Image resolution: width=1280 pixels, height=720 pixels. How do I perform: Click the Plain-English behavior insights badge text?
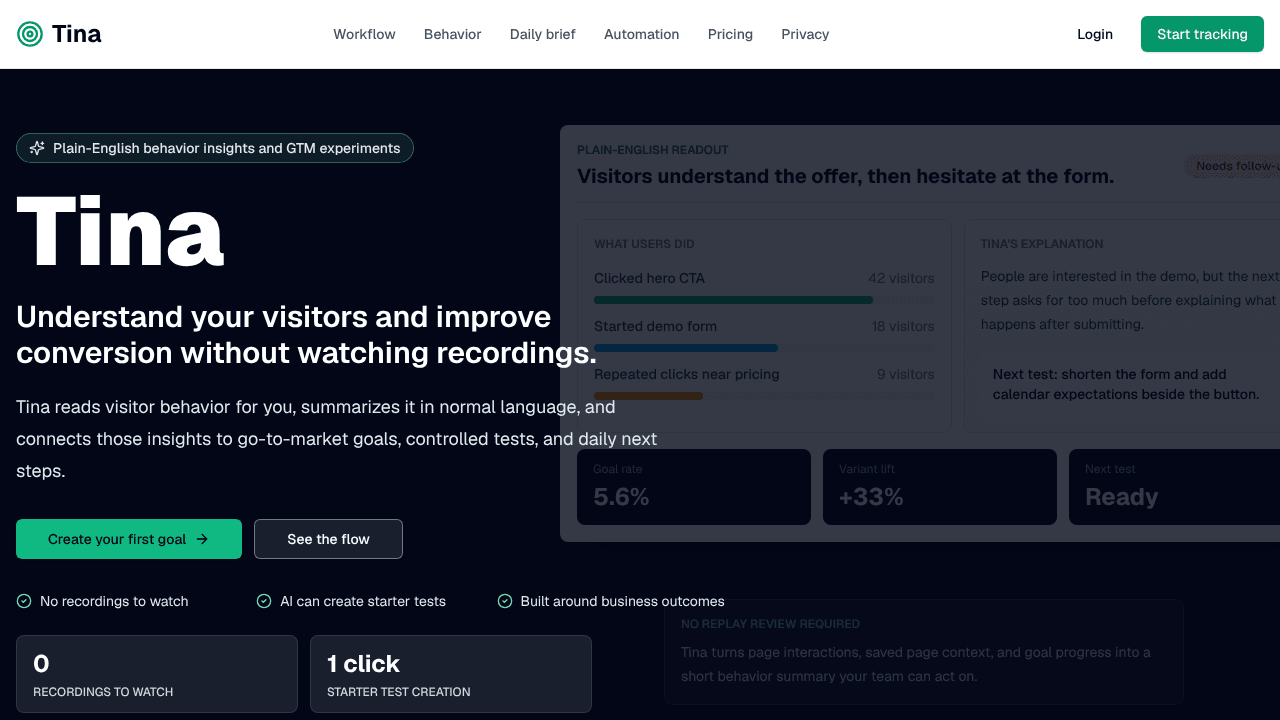pos(226,148)
